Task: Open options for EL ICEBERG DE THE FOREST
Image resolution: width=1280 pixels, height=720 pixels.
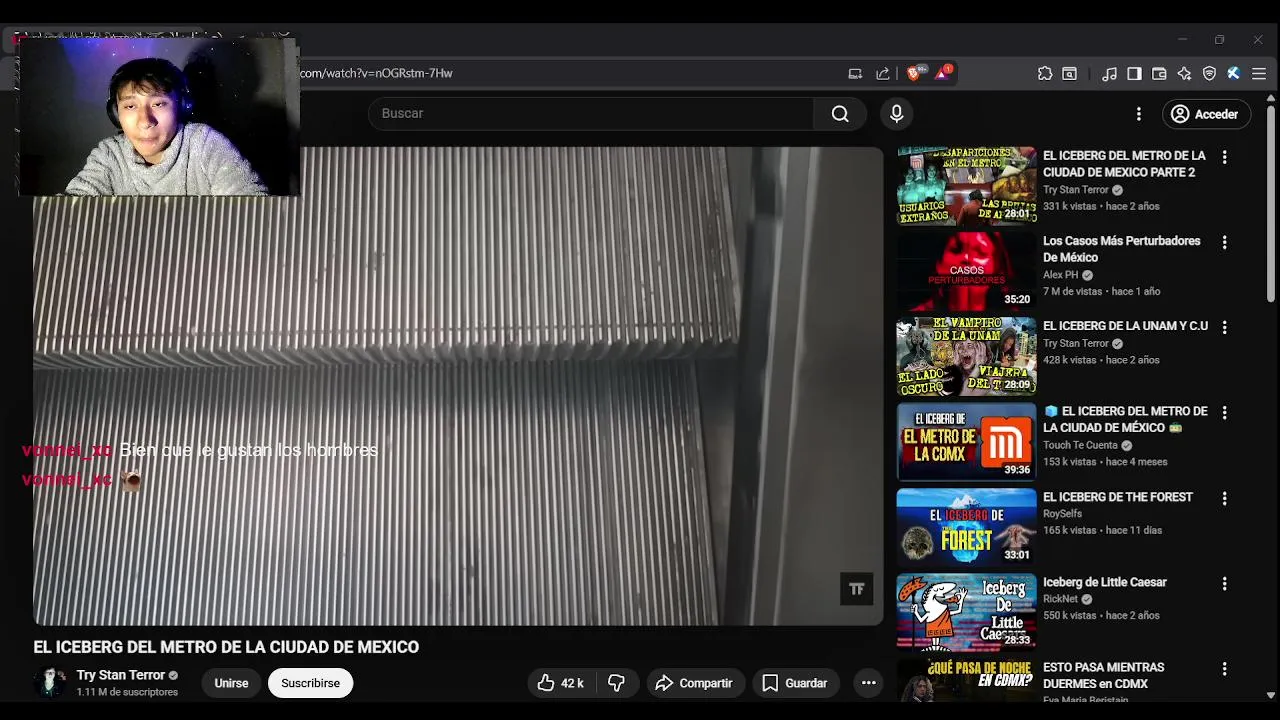Action: coord(1224,498)
